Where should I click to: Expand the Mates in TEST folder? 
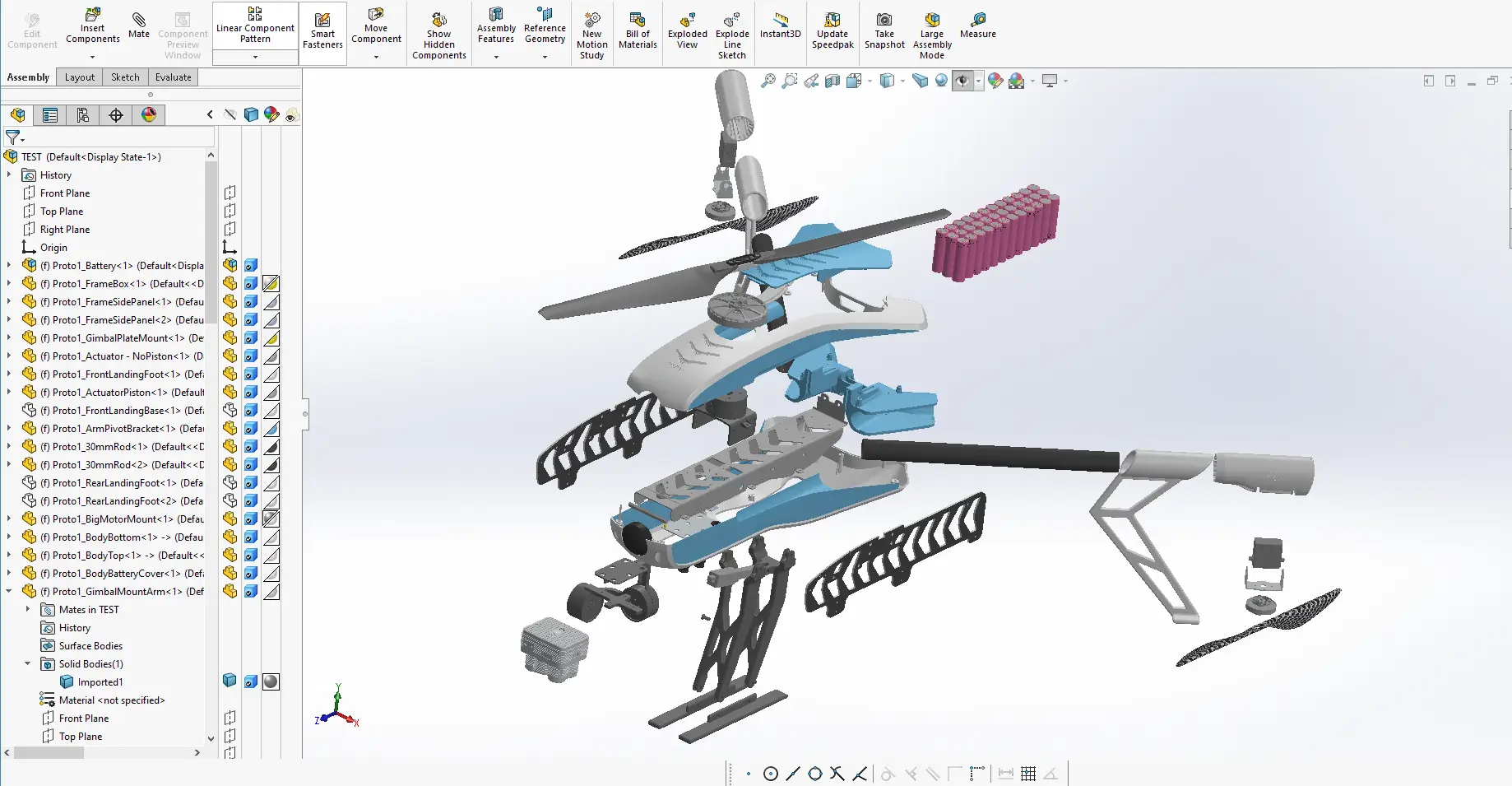click(28, 610)
